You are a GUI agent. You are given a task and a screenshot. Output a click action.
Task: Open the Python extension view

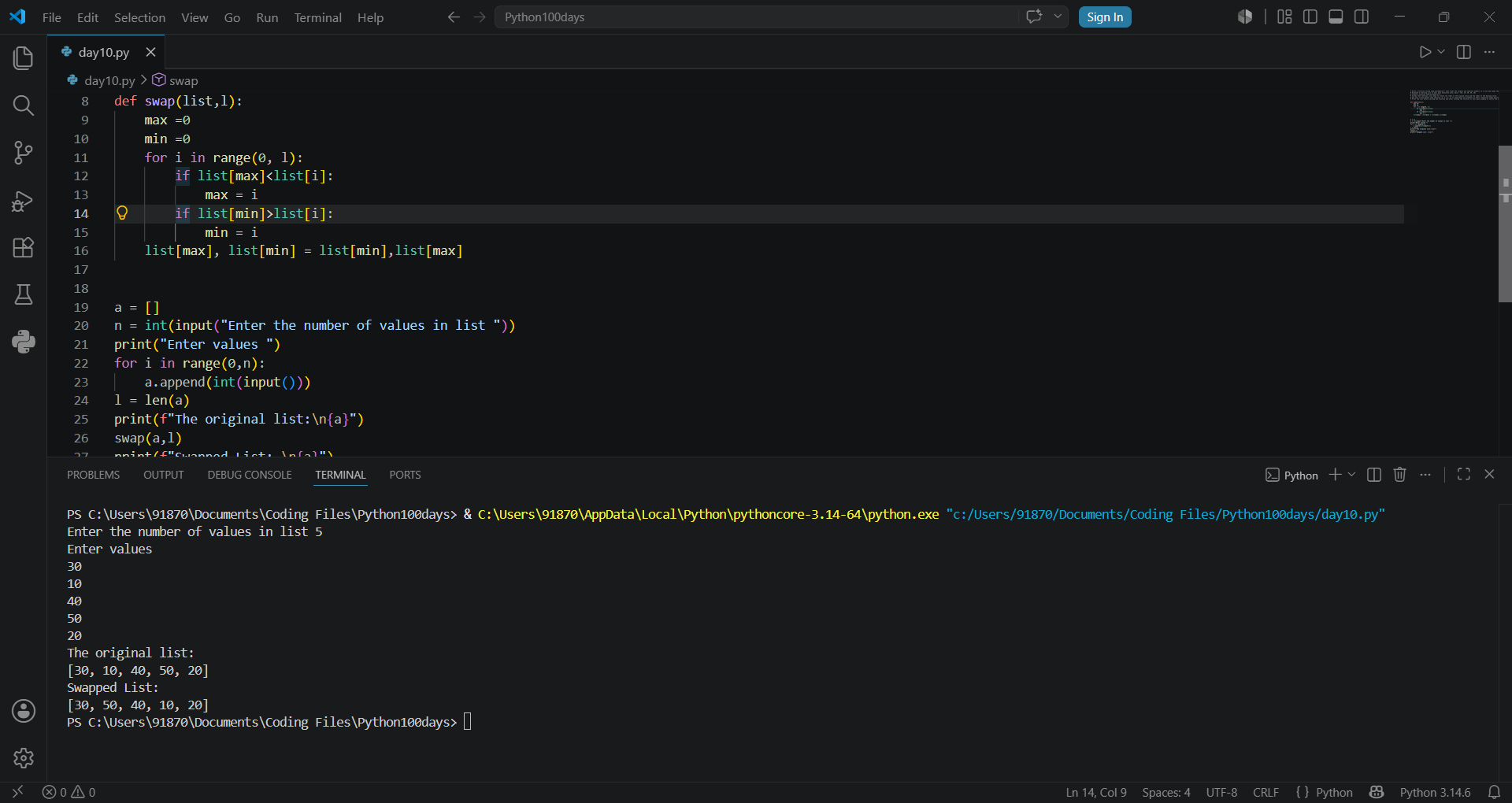point(24,342)
